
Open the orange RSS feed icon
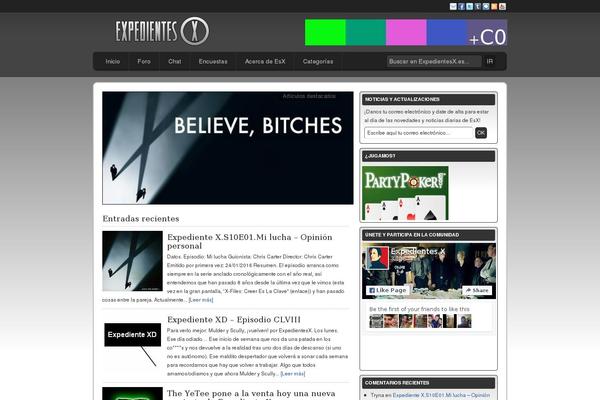[494, 7]
